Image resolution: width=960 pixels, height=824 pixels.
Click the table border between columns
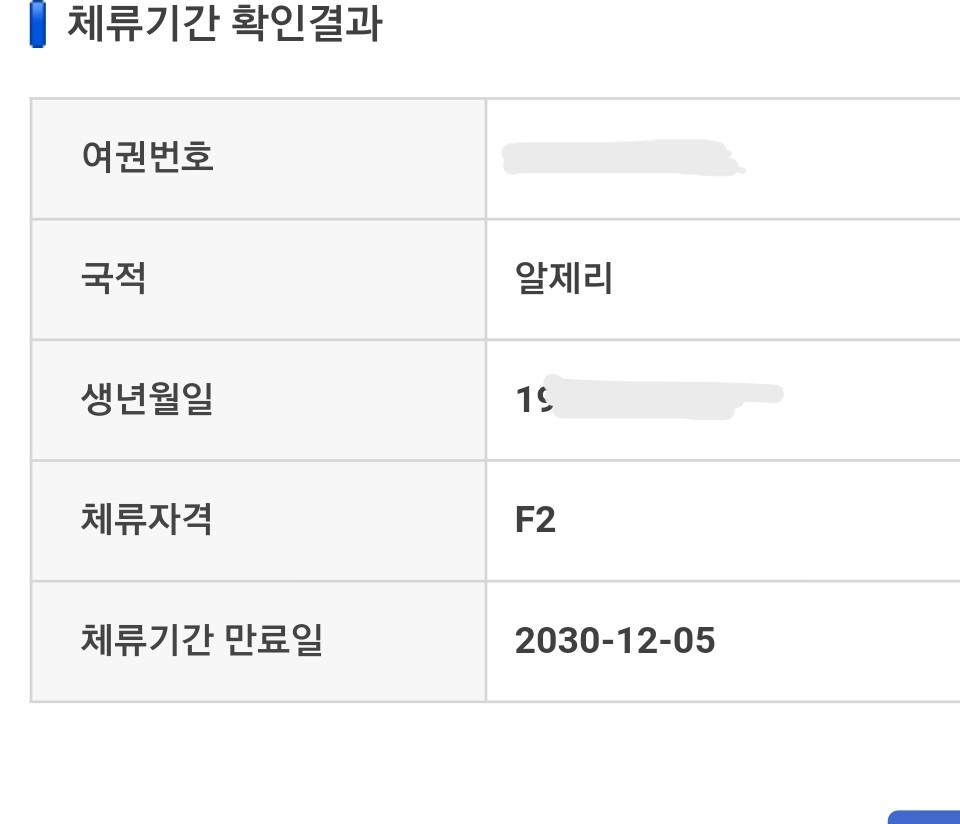[x=486, y=400]
